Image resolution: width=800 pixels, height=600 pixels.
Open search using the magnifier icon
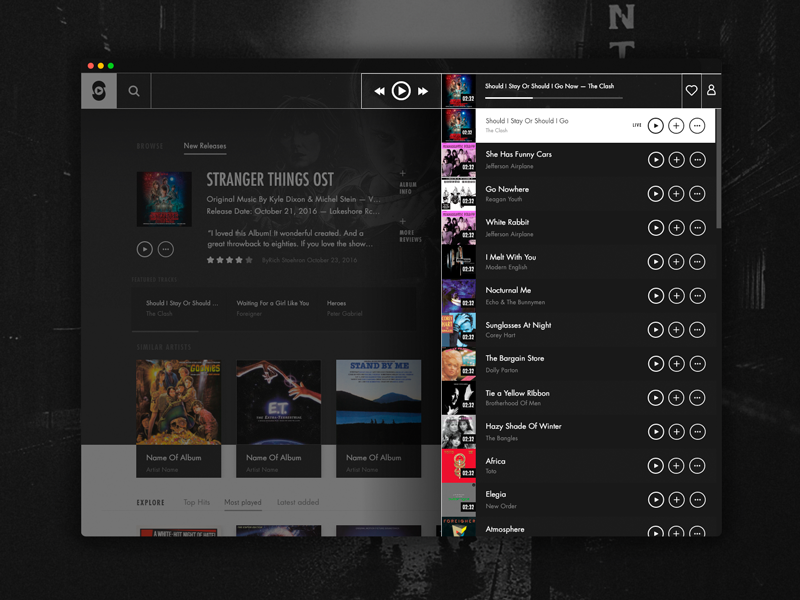coord(133,90)
